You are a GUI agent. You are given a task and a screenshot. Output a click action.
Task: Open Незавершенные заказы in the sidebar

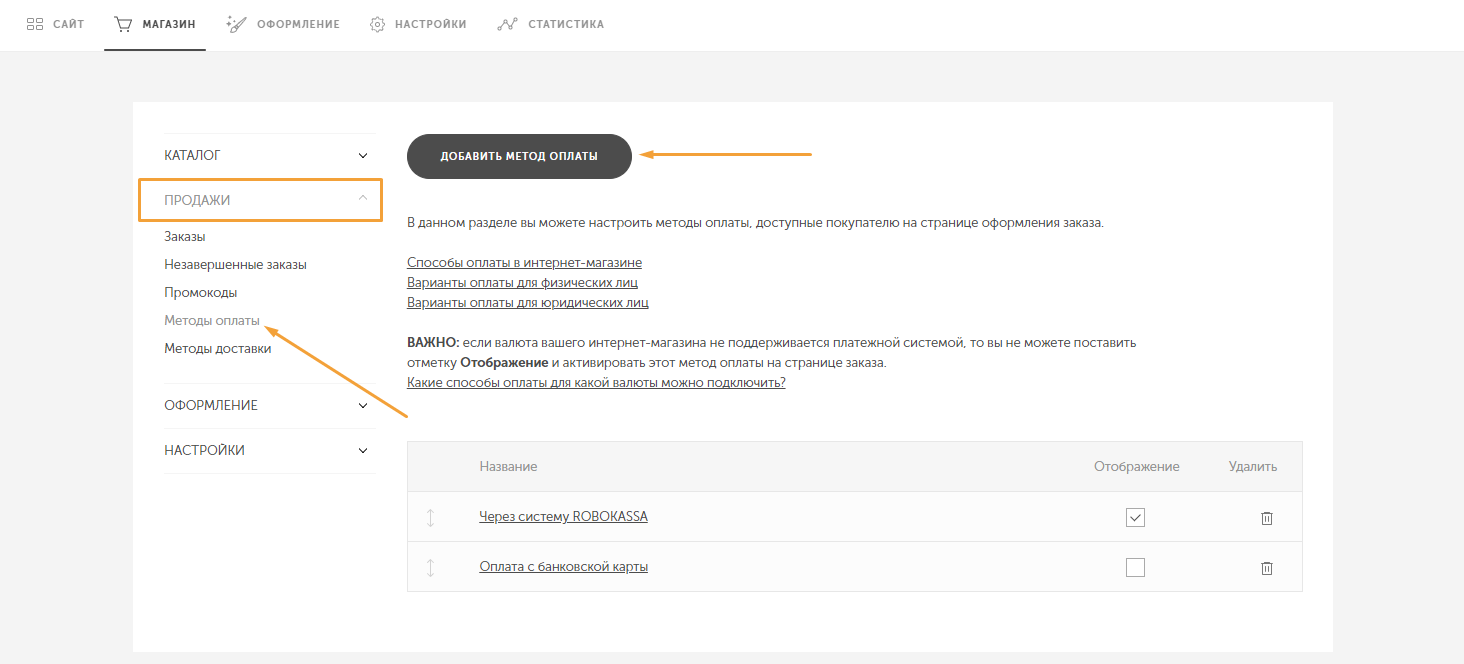point(235,265)
